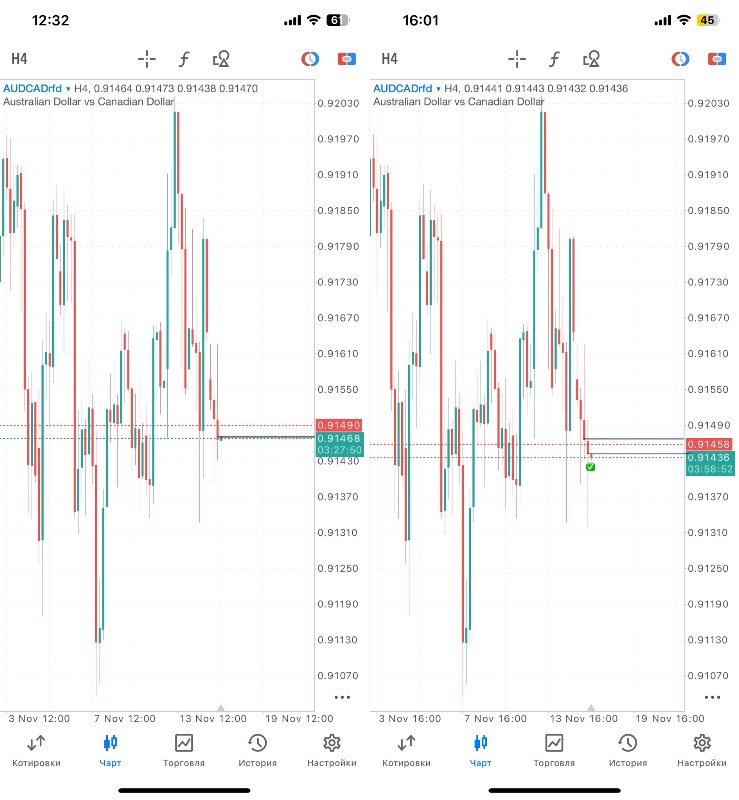Tap the H4 timeframe button in left chart
This screenshot has height=800, width=739.
(x=19, y=59)
